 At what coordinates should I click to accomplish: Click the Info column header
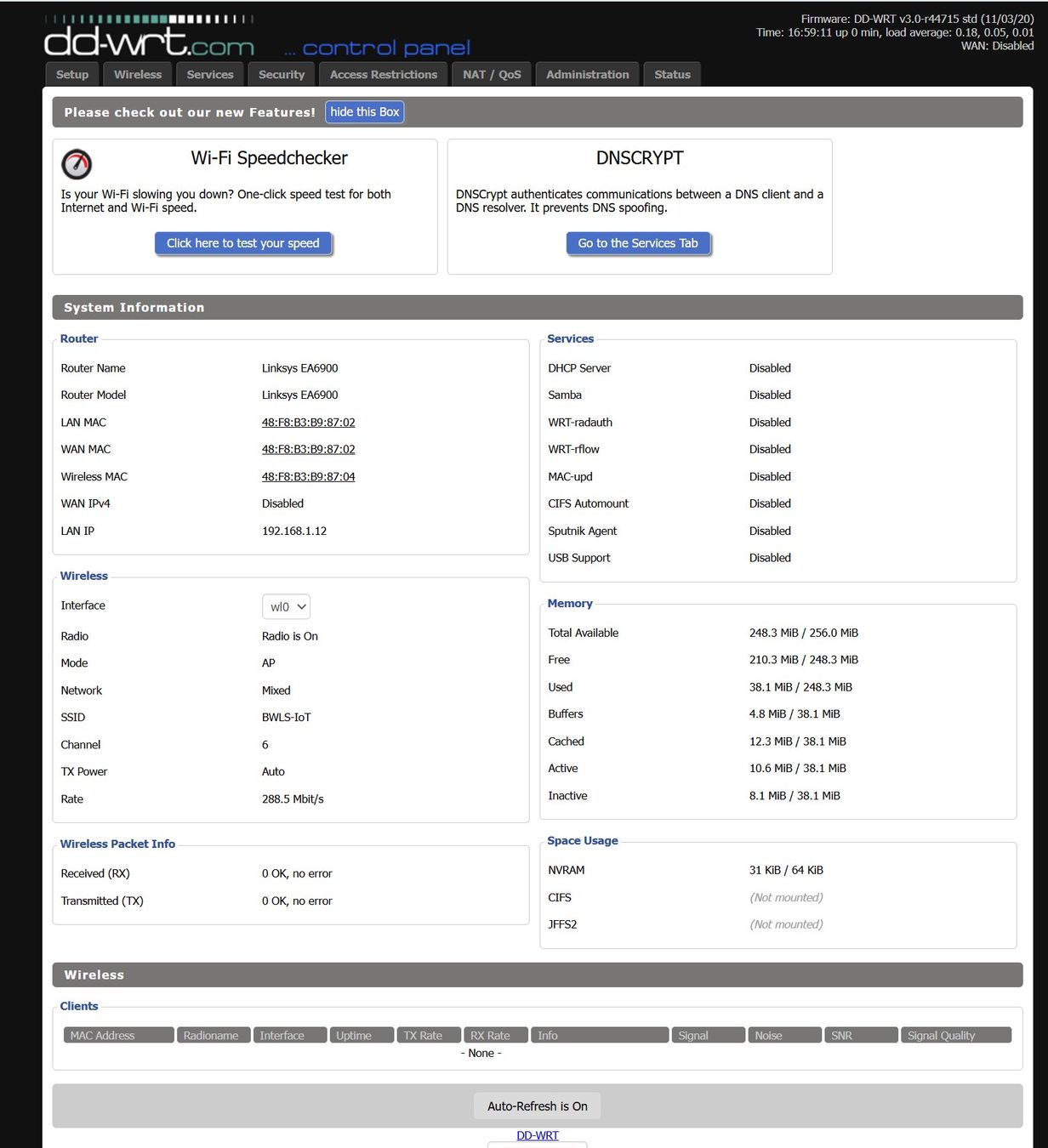coord(600,1035)
